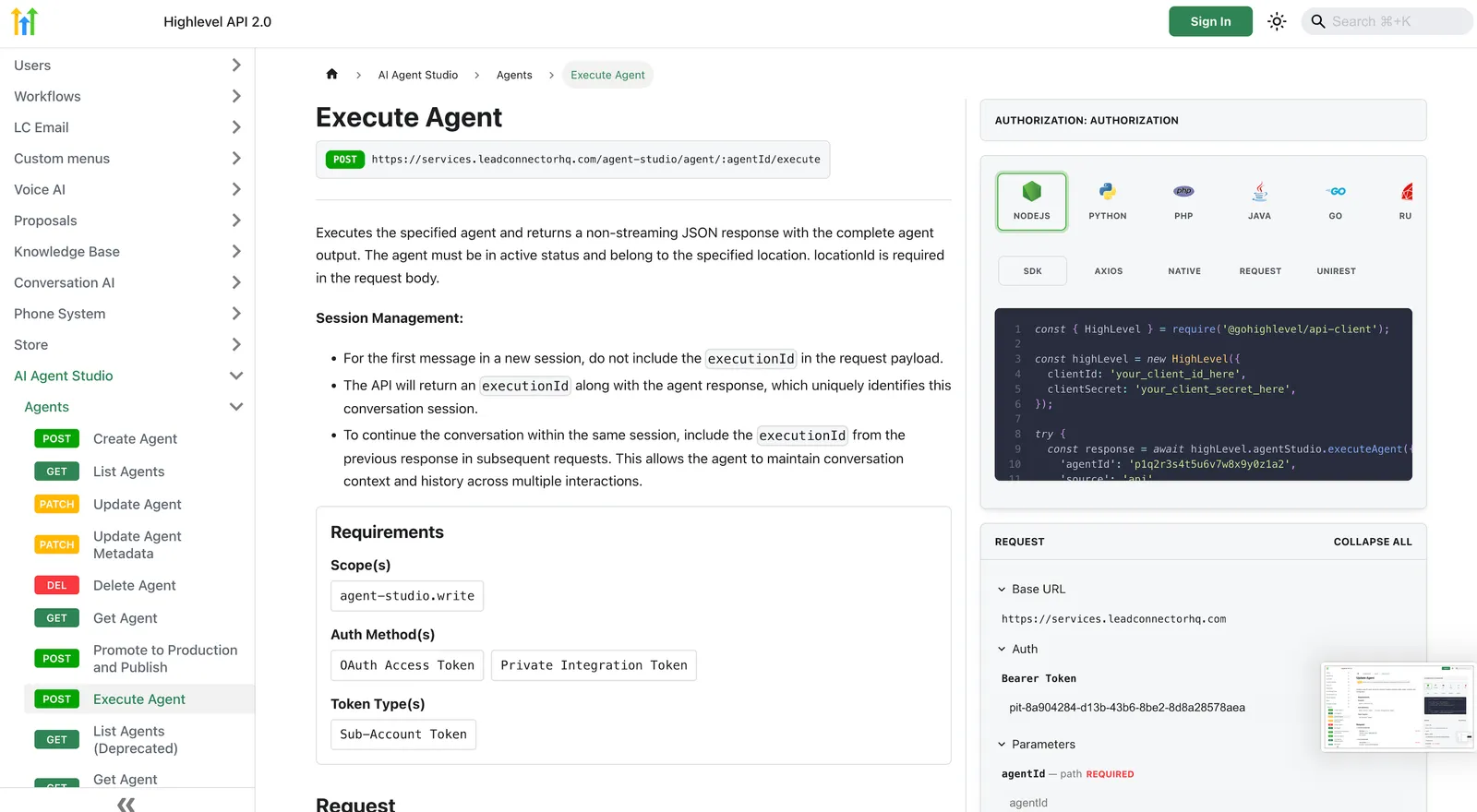Click the endpoint URL with POST badge
The width and height of the screenshot is (1477, 812).
tap(573, 160)
